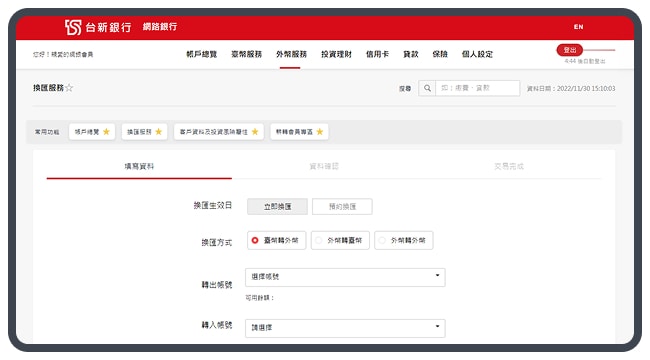650x360 pixels.
Task: Choose the 預約換匯 option button
Action: tap(342, 207)
